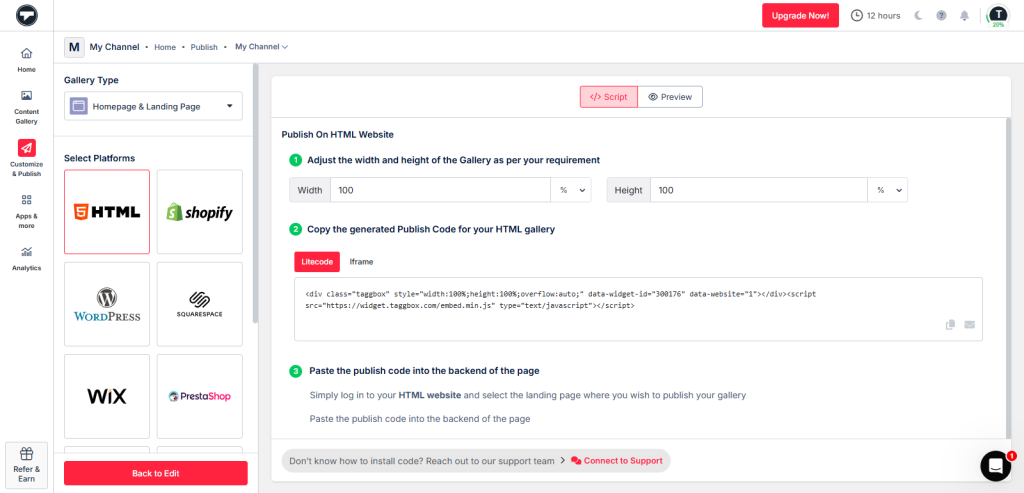Click the Upgrade Now! button
The width and height of the screenshot is (1024, 493).
(800, 16)
